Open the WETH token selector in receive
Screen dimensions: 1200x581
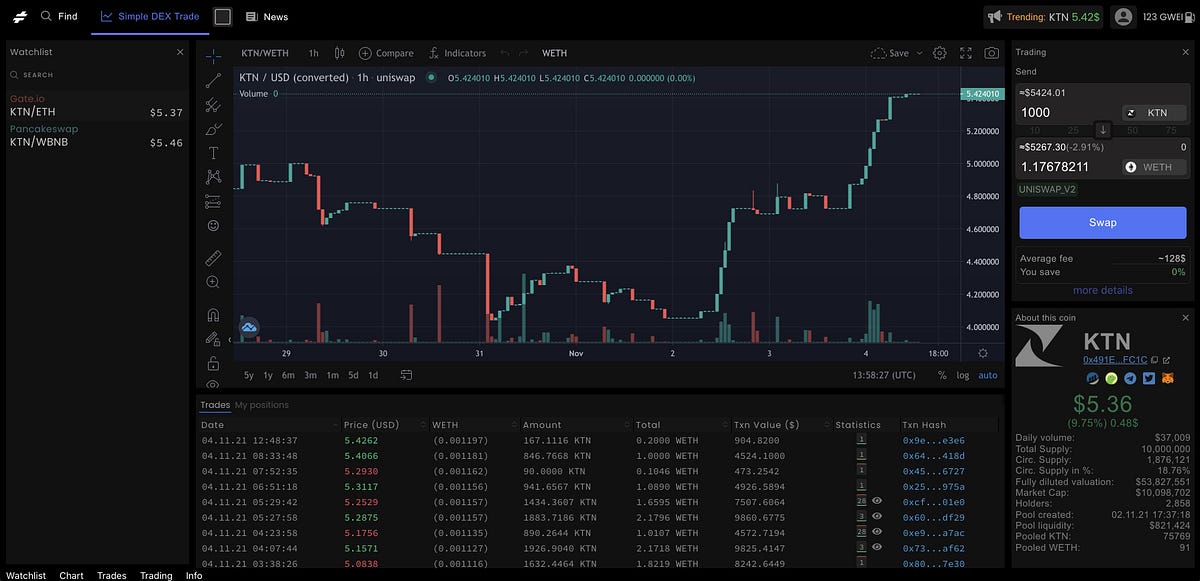tap(1155, 167)
